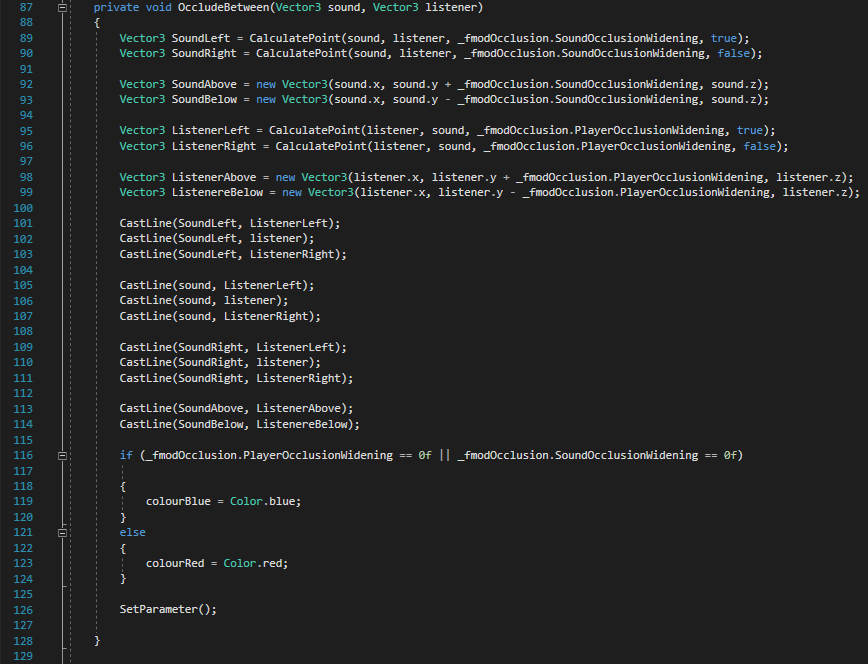Click the 'false' keyword on line 90

coord(733,54)
